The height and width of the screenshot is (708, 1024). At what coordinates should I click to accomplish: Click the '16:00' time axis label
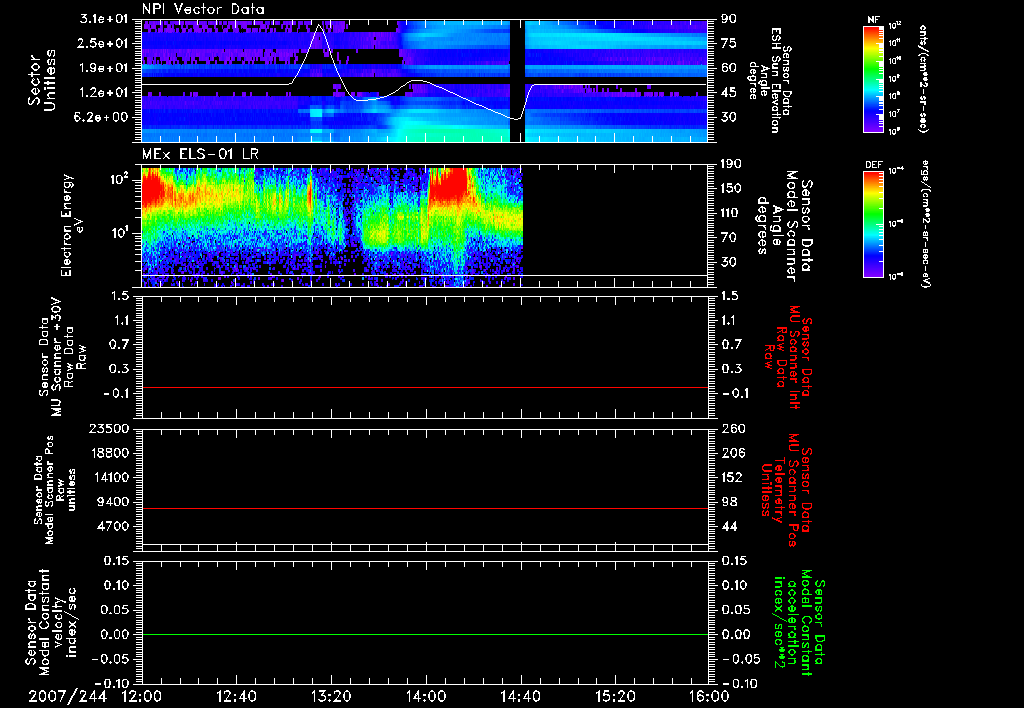click(x=709, y=696)
